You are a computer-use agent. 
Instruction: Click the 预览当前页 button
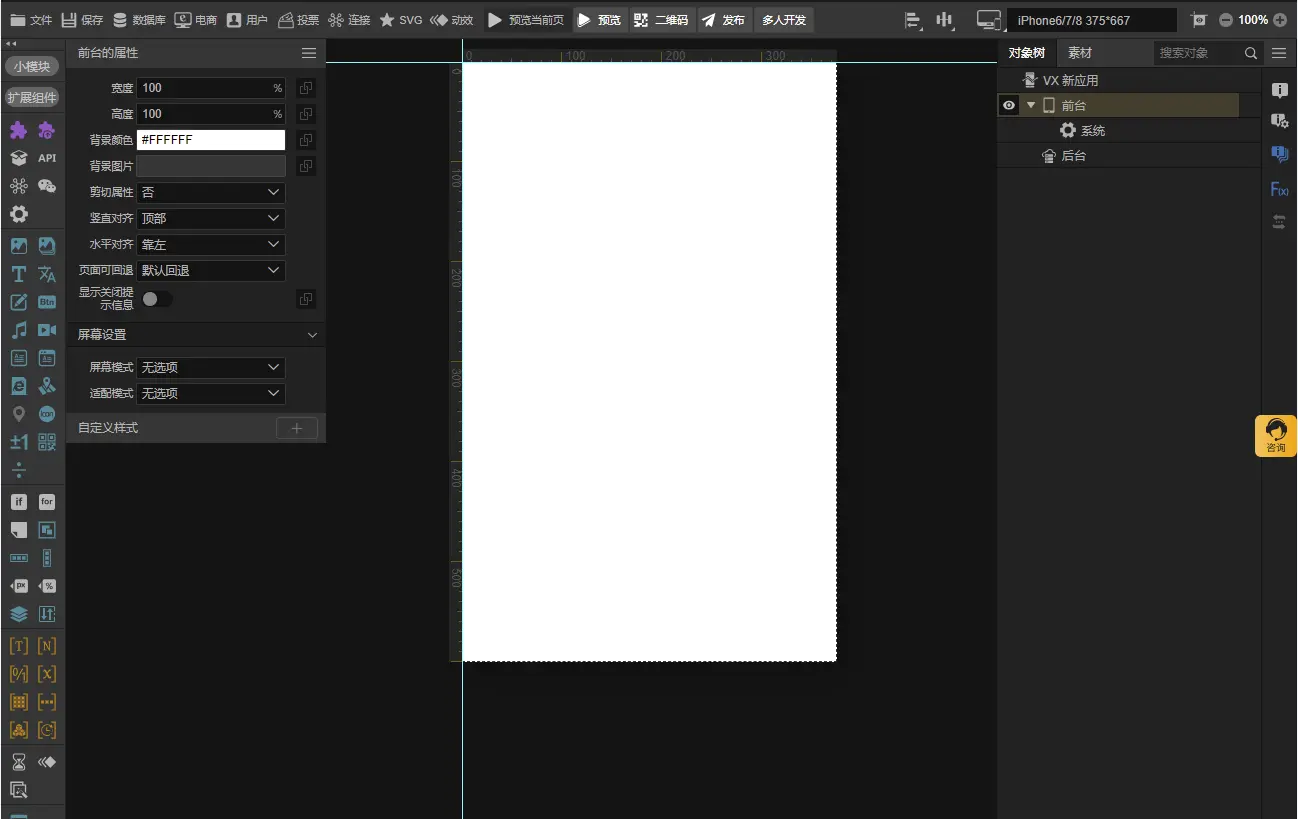point(526,20)
